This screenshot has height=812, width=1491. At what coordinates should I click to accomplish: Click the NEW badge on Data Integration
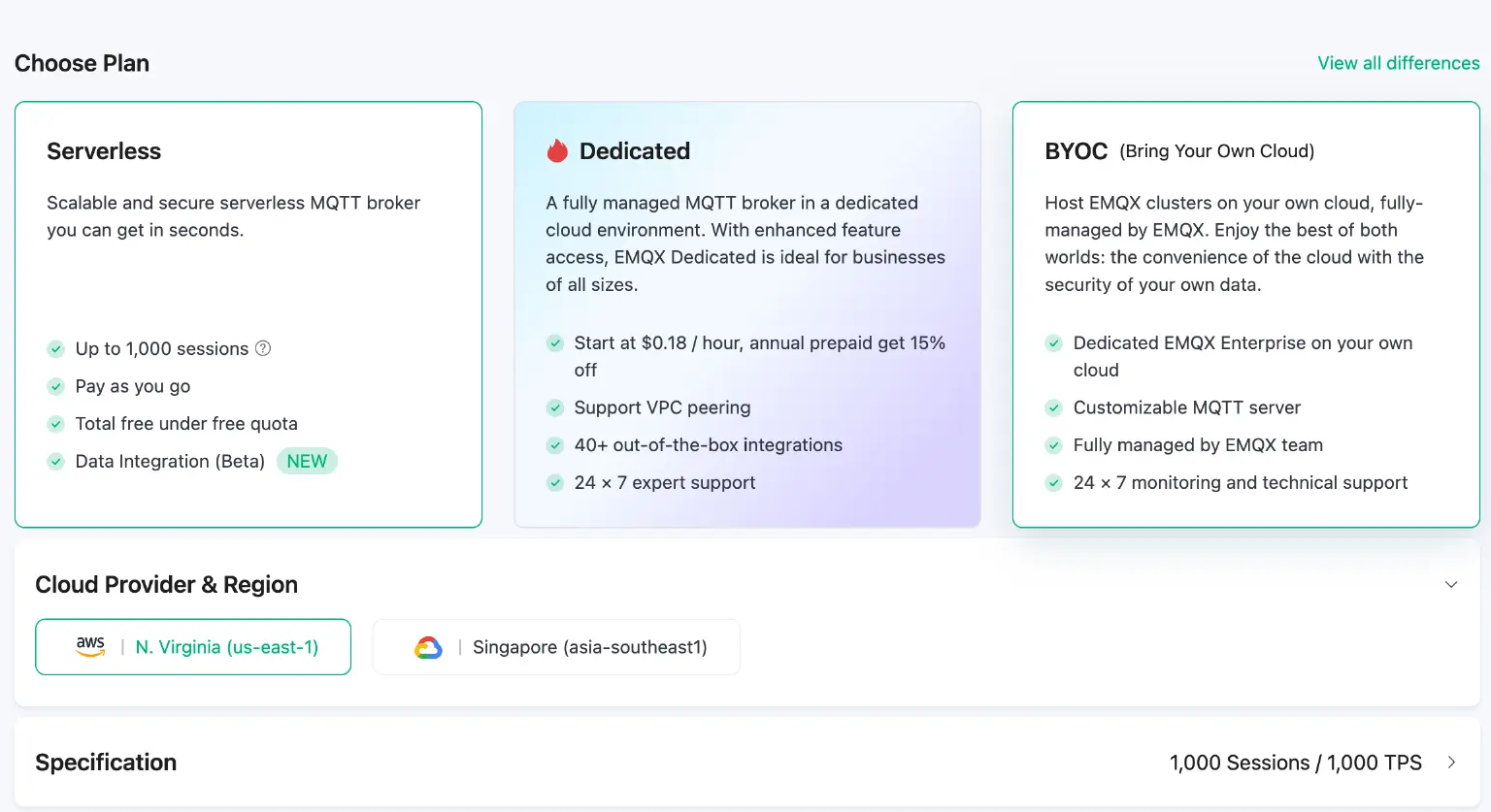click(307, 461)
